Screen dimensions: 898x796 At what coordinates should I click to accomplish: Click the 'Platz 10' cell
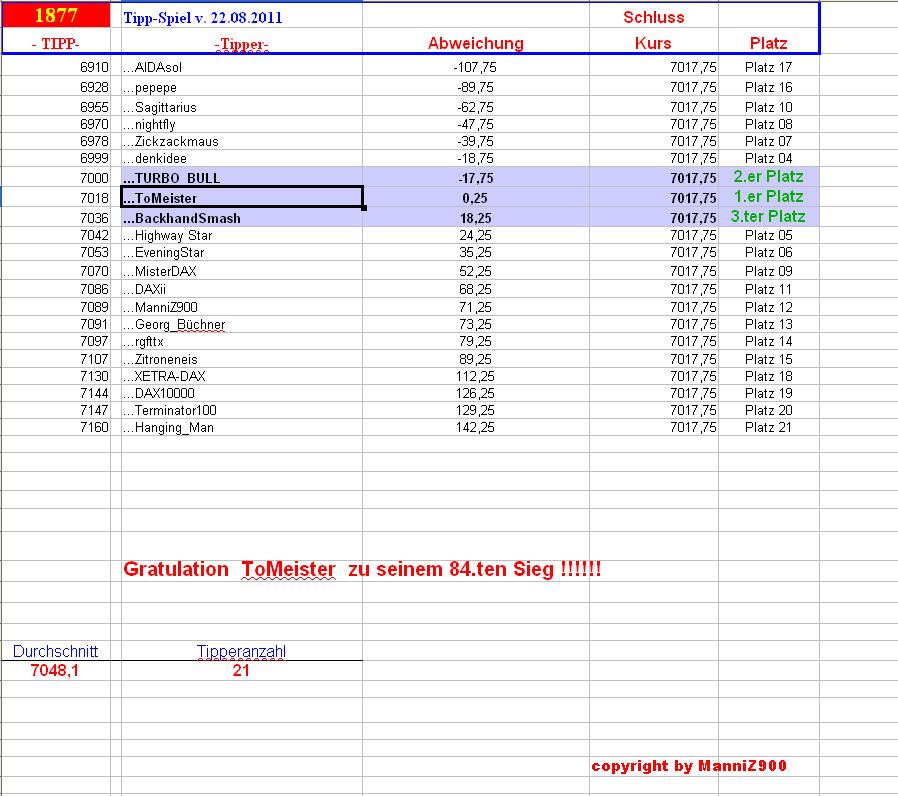coord(769,108)
